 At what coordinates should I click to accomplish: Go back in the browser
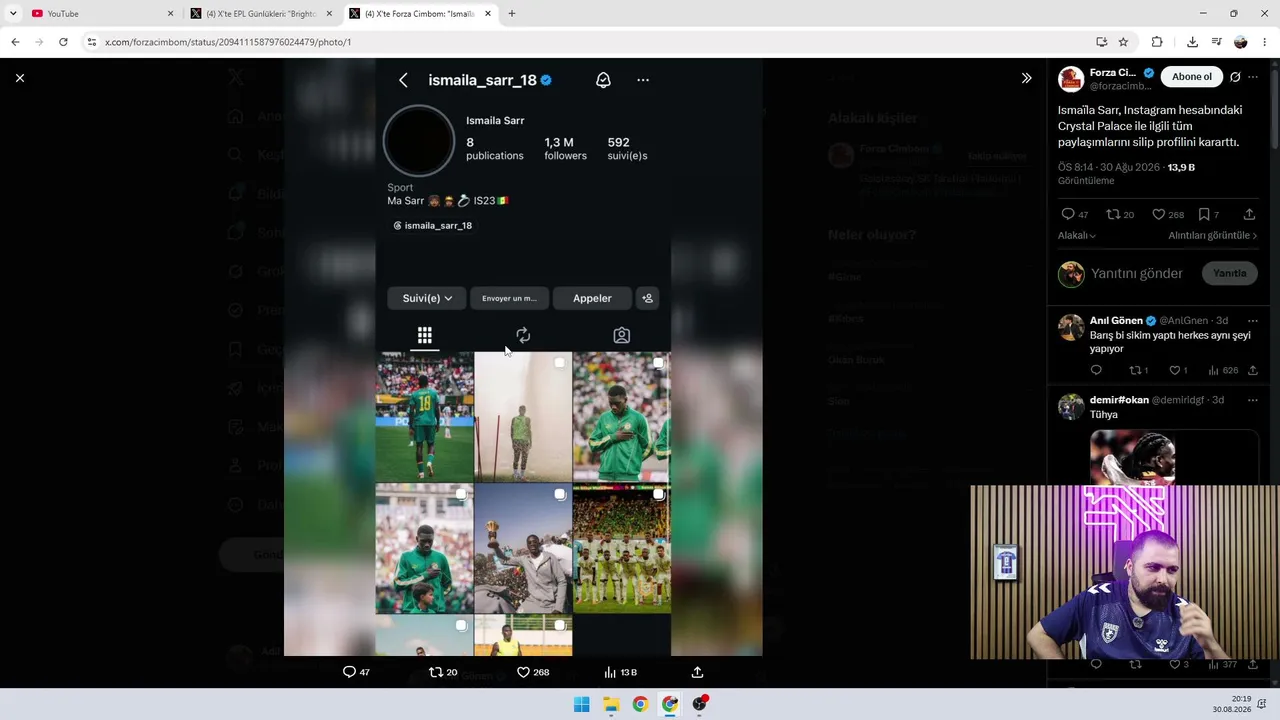(15, 42)
